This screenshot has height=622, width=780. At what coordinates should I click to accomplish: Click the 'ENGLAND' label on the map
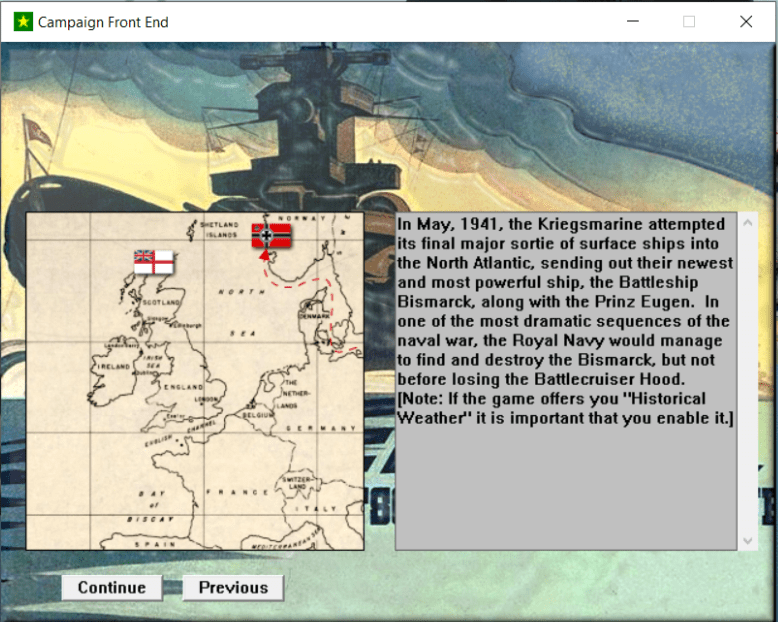[184, 387]
